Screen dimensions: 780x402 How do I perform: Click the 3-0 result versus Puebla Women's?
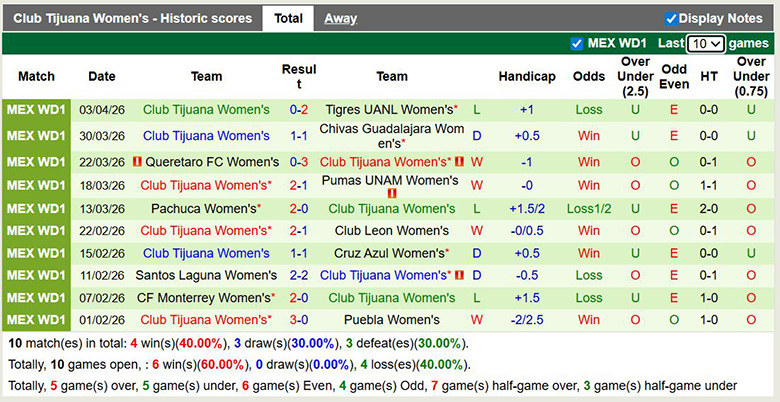click(299, 320)
